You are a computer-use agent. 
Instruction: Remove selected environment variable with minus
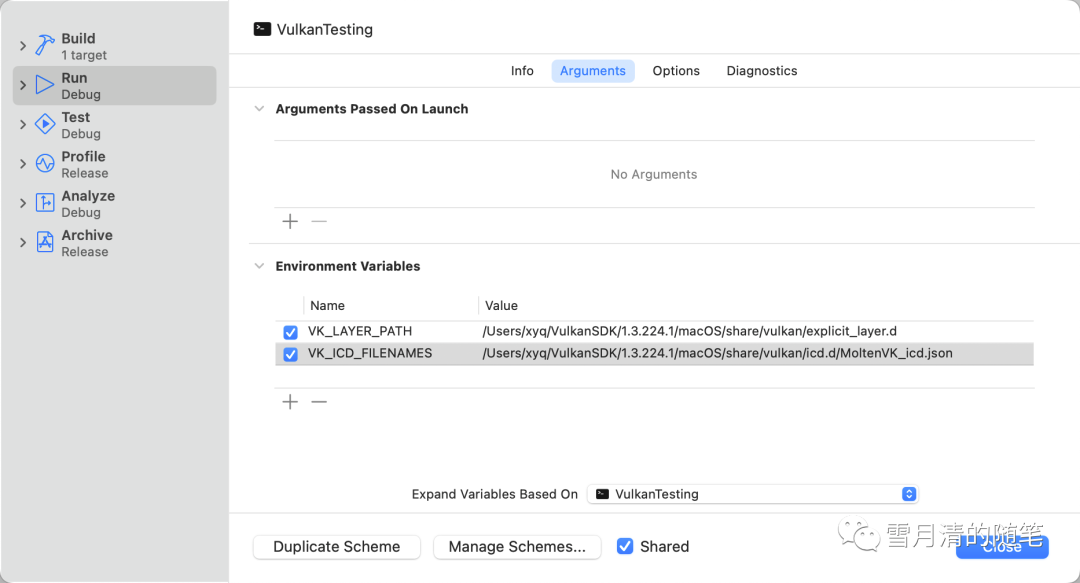click(319, 402)
